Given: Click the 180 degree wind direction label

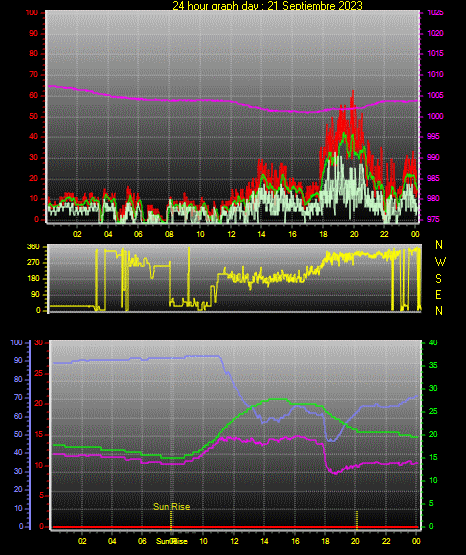Looking at the screenshot, I should [33, 279].
